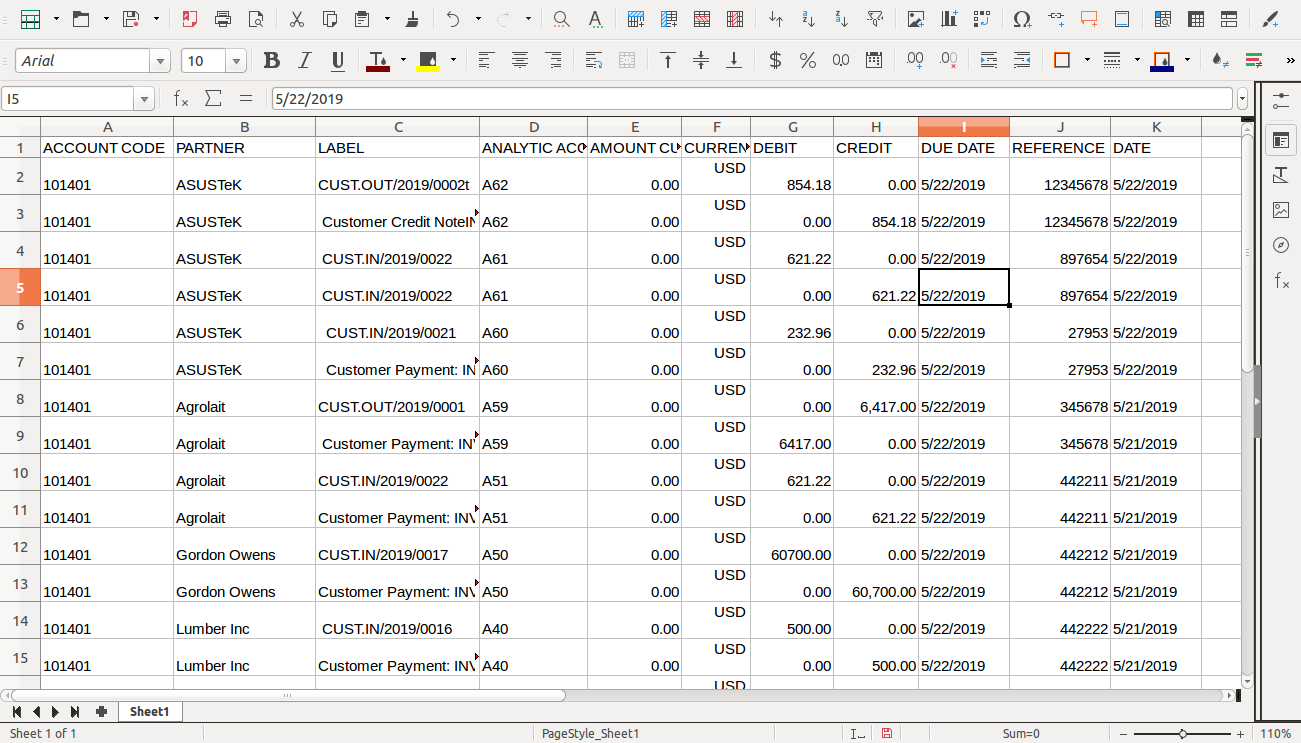
Task: Toggle center horizontally alignment
Action: 520,61
